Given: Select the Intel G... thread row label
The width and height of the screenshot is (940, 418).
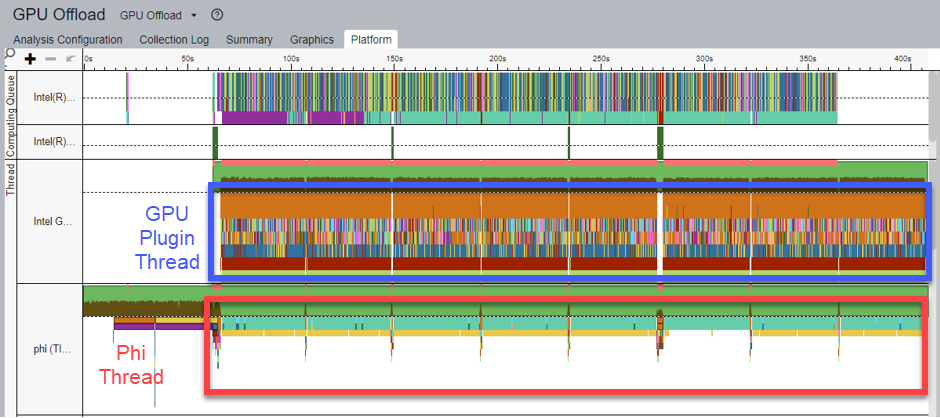Looking at the screenshot, I should (x=55, y=221).
